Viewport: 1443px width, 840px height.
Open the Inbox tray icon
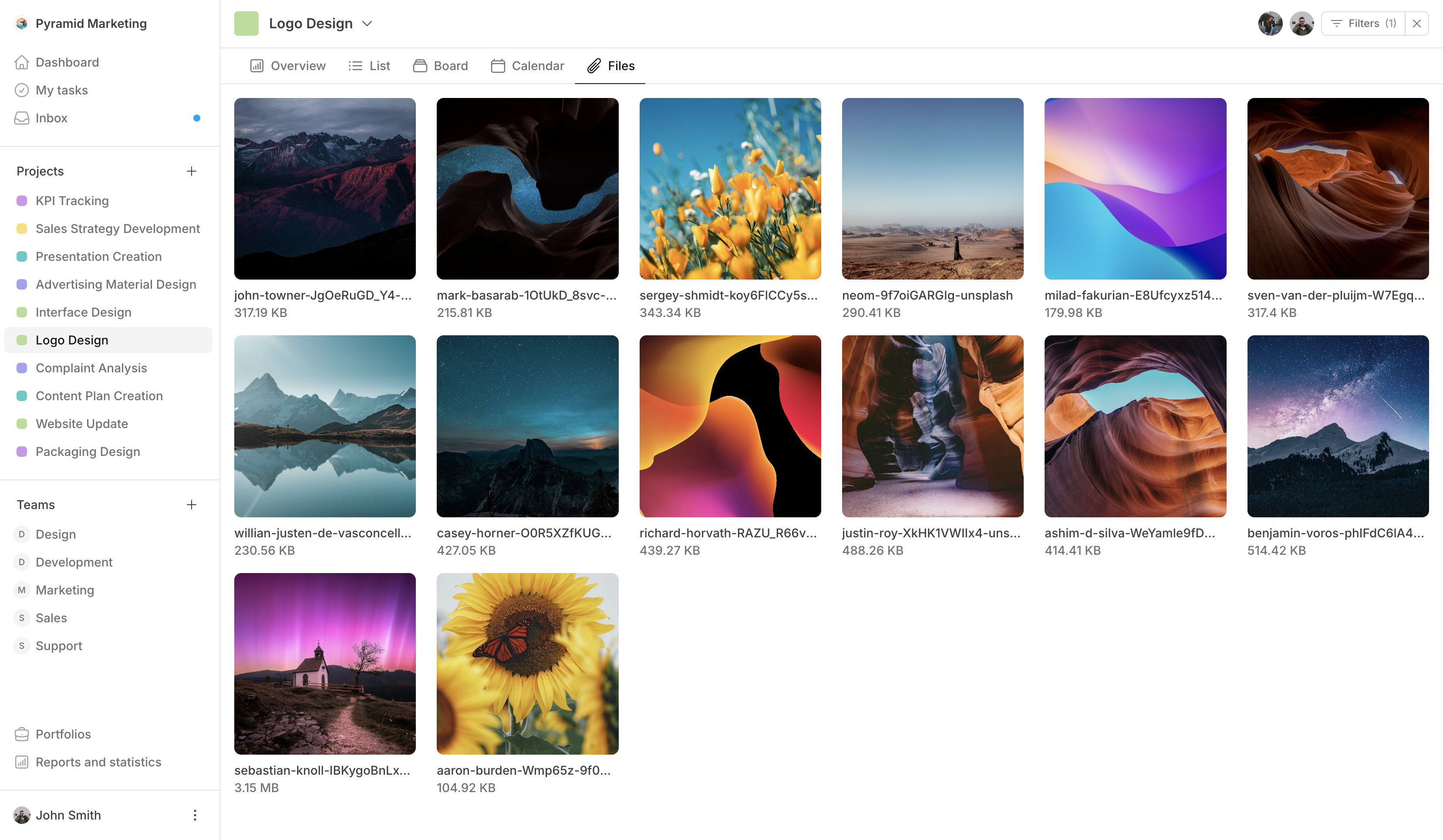[22, 118]
